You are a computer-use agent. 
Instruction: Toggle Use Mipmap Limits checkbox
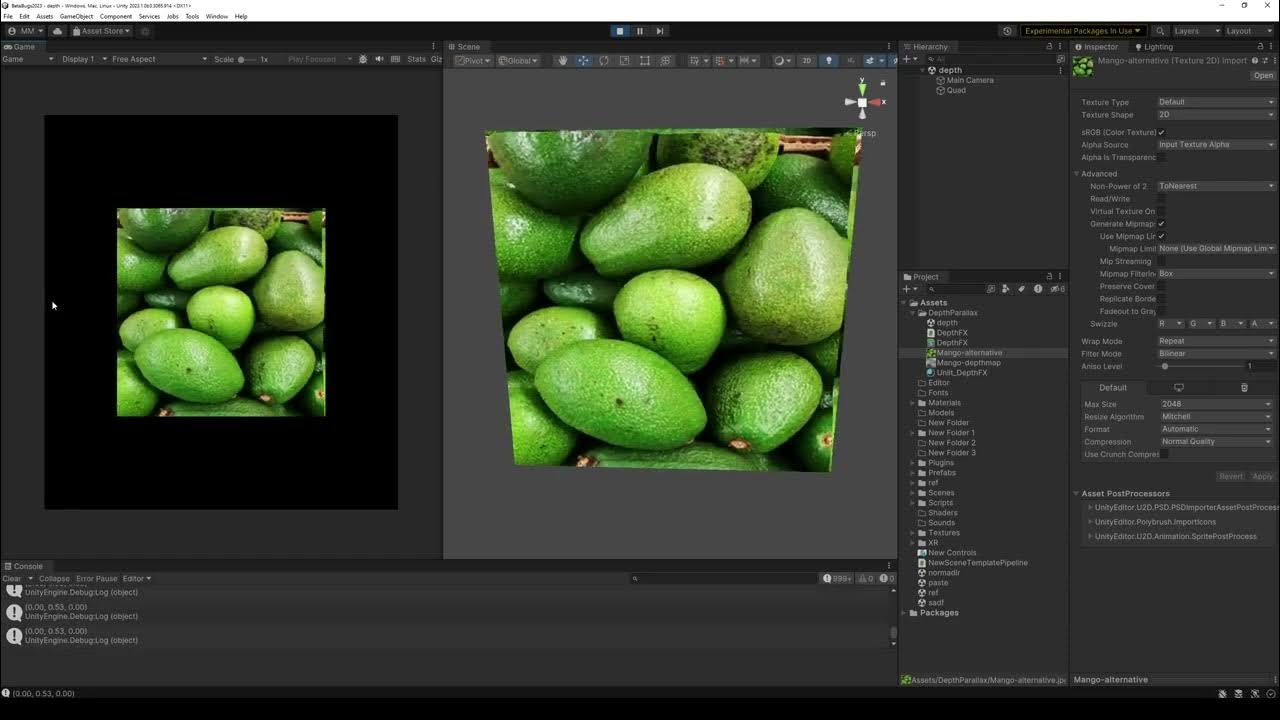coord(1161,236)
